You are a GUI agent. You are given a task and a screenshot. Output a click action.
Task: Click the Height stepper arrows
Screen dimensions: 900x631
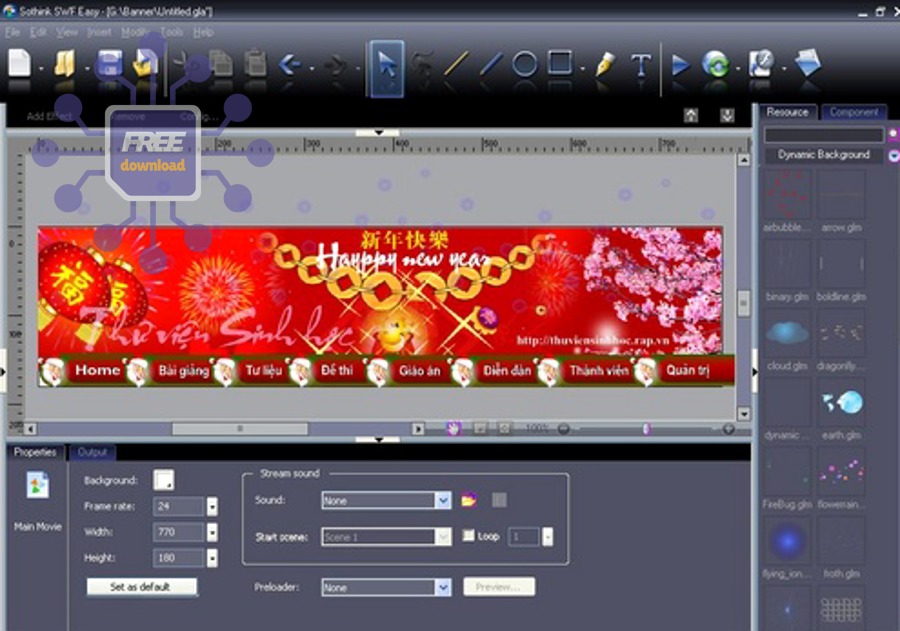[x=212, y=558]
